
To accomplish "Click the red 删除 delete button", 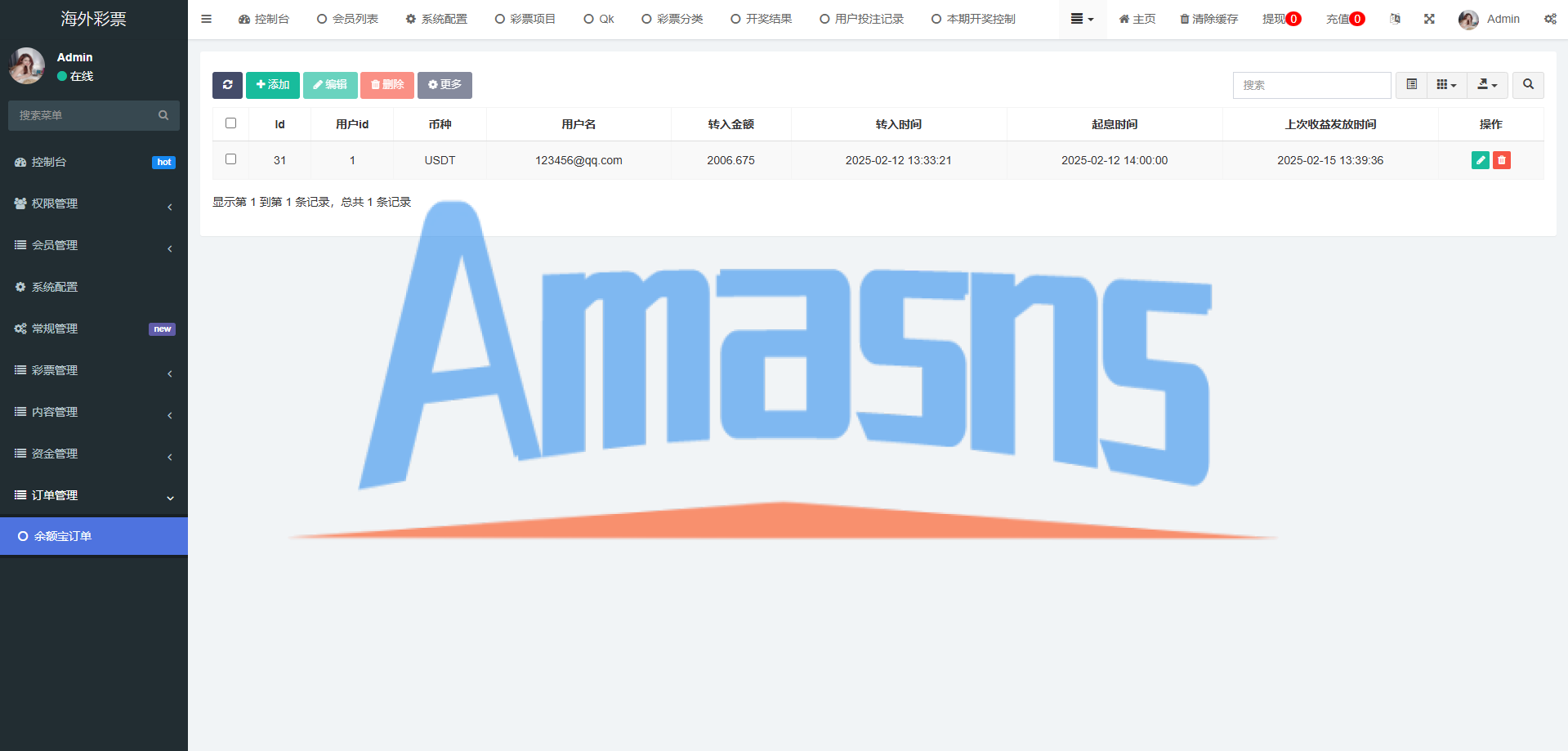I will [x=387, y=85].
